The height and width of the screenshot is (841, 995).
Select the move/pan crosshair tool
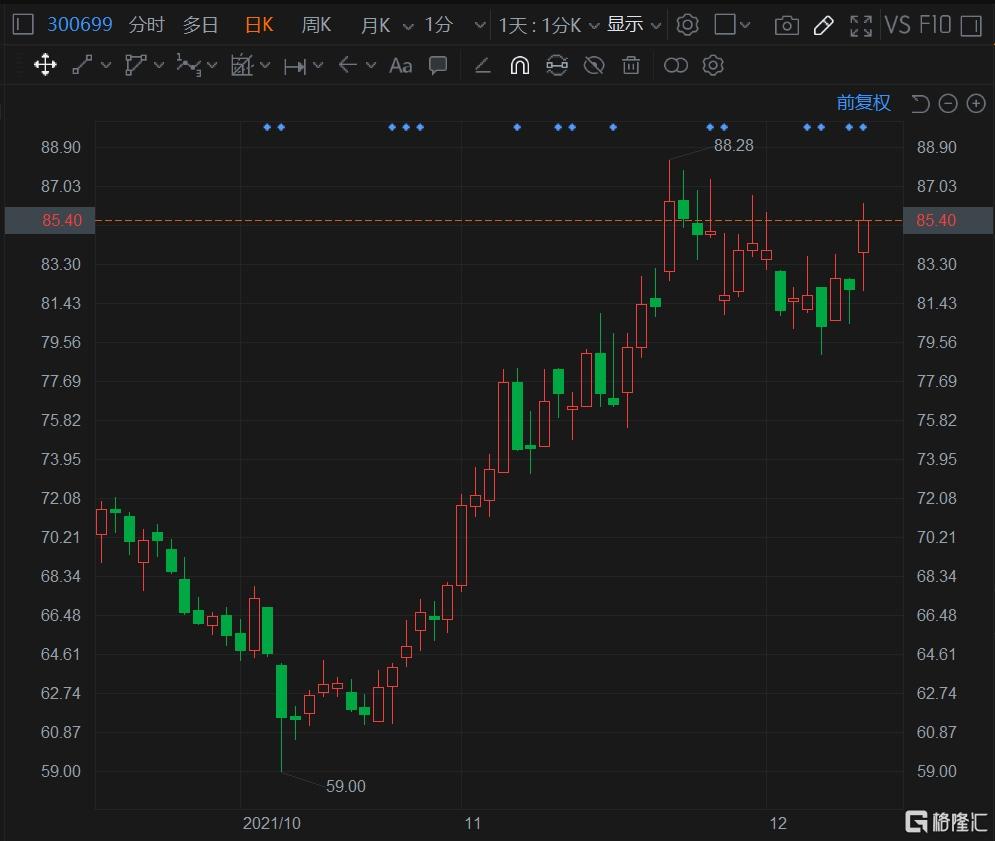[45, 65]
